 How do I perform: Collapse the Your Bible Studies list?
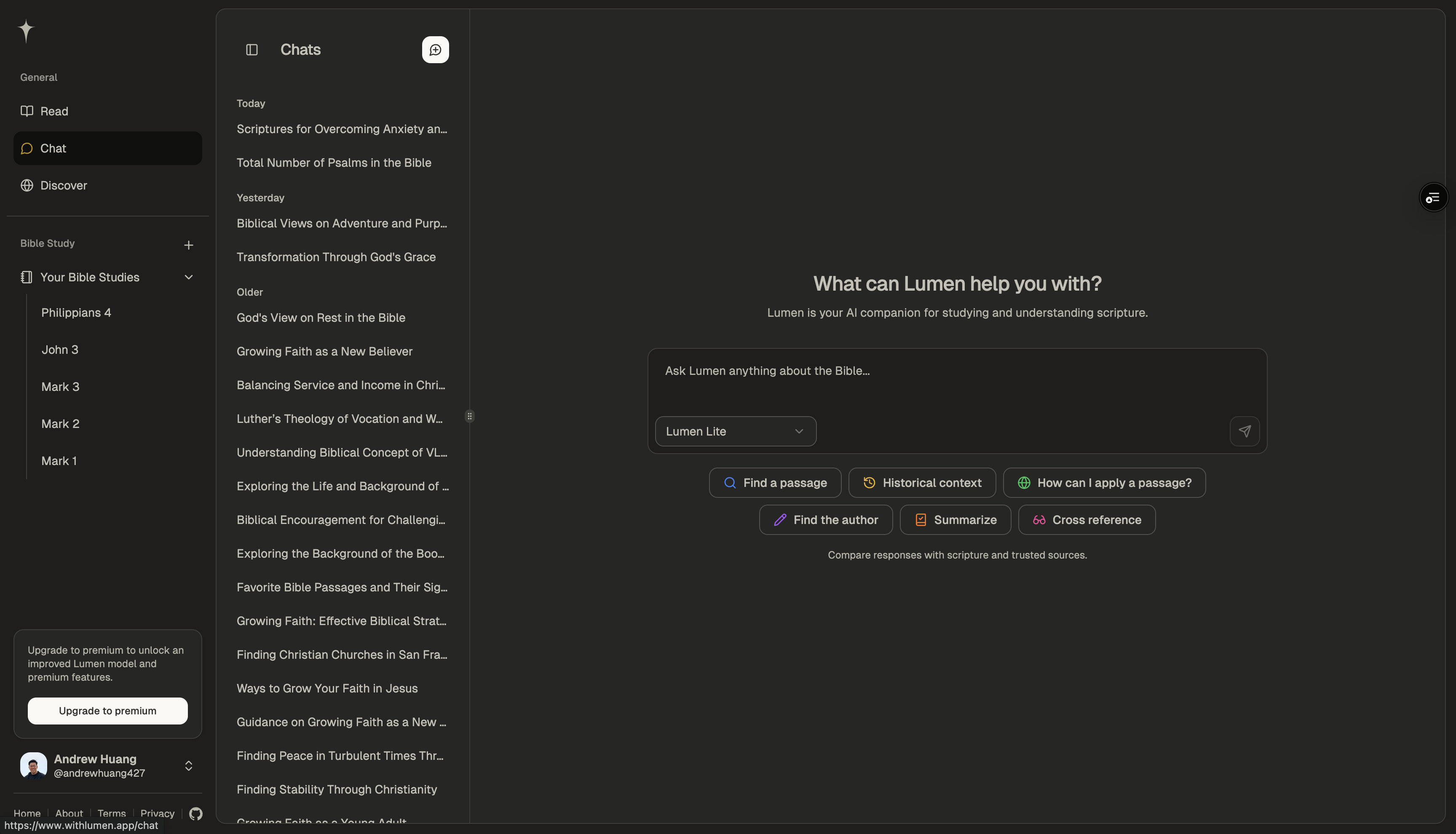(x=188, y=277)
